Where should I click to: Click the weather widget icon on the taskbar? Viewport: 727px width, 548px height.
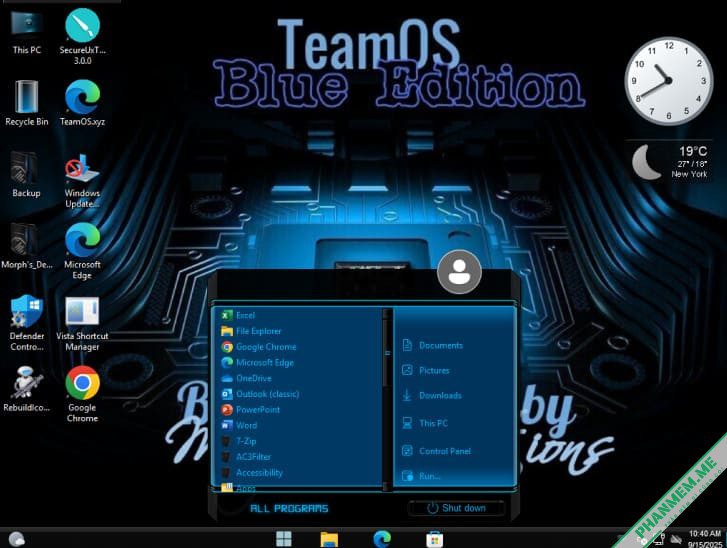pos(17,539)
